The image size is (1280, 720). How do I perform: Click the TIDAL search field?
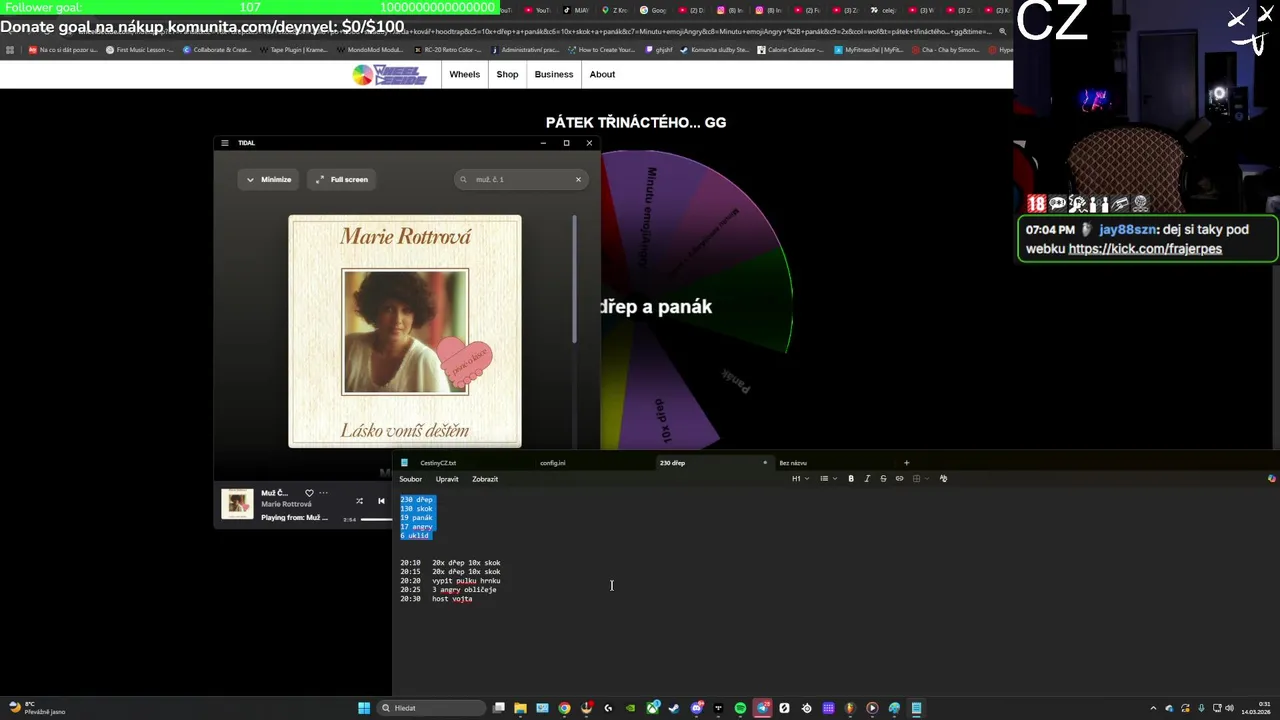[520, 179]
